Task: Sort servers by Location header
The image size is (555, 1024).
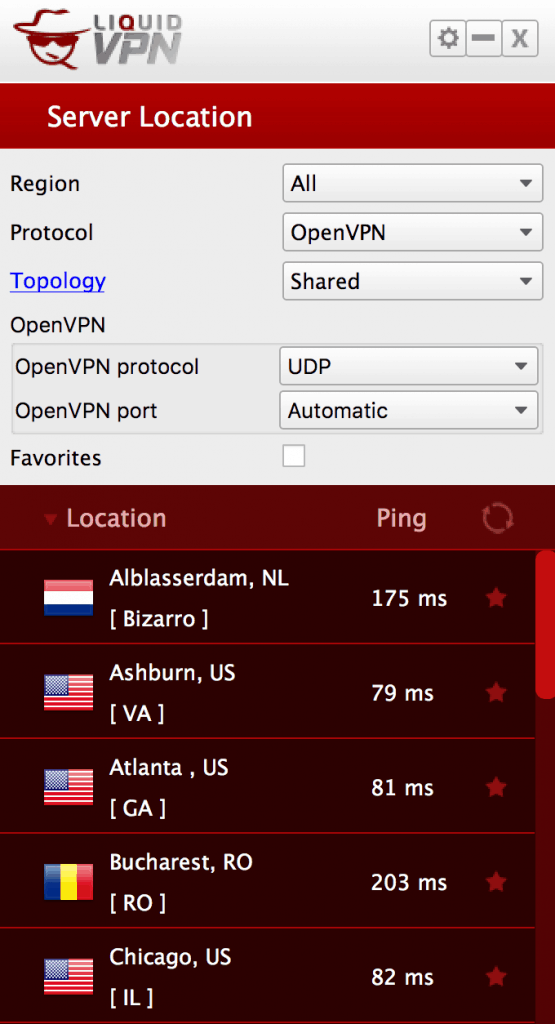Action: coord(116,519)
